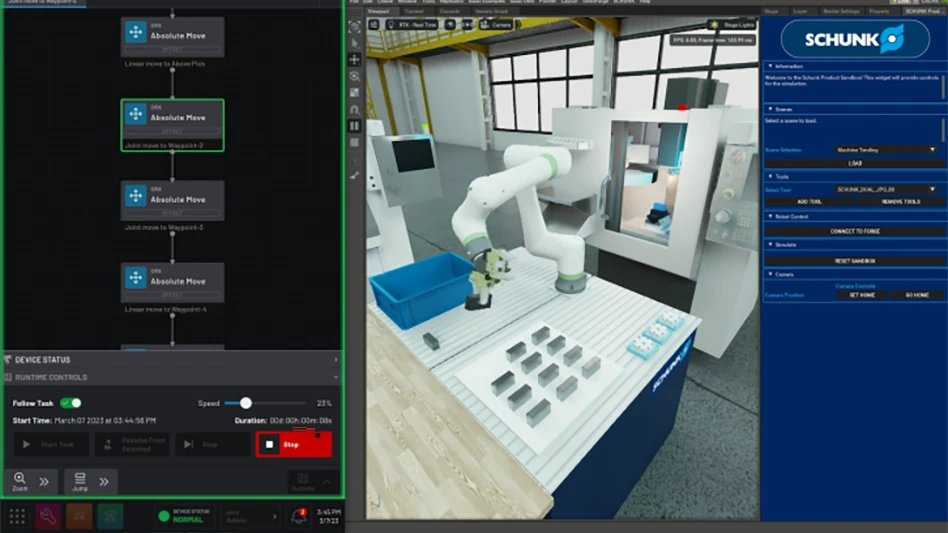948x533 pixels.
Task: Open the apps grid icon in bottom bar
Action: (x=17, y=516)
